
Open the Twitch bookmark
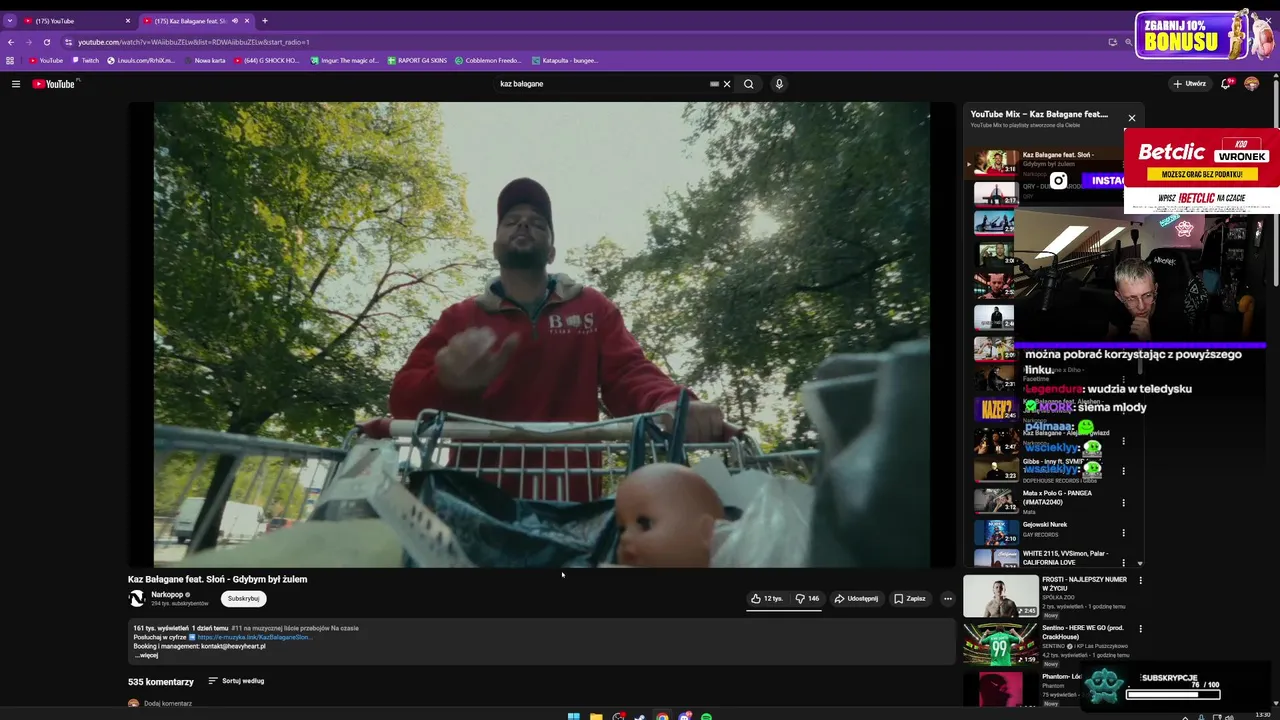tap(86, 60)
